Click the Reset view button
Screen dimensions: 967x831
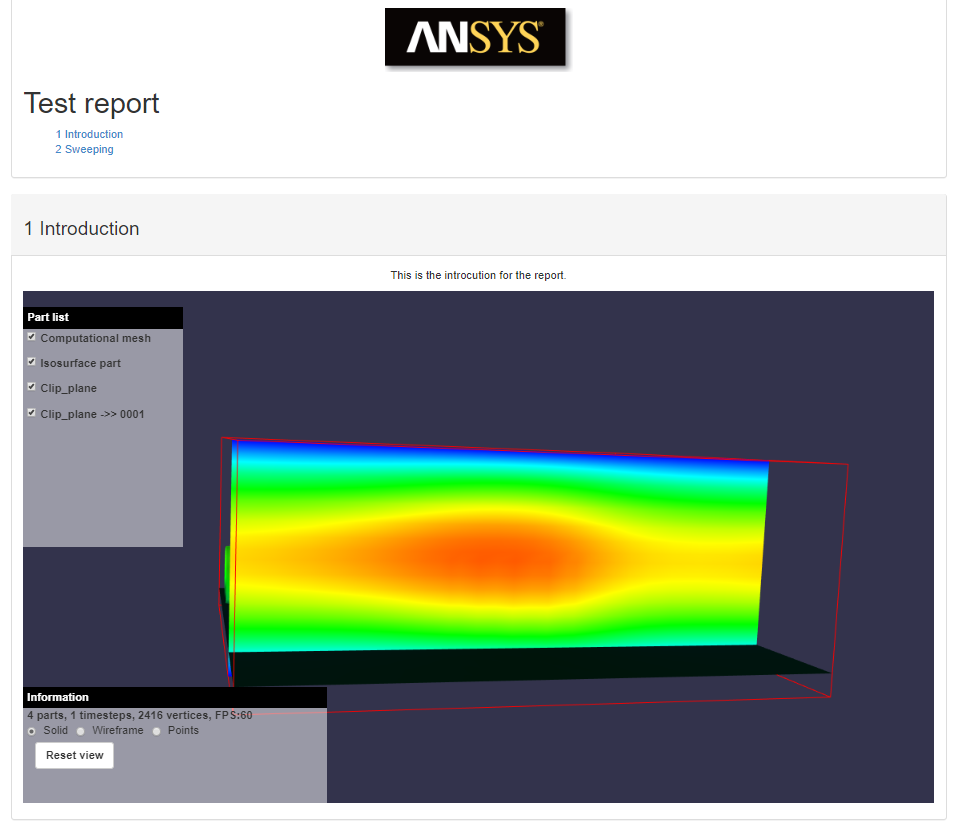point(75,755)
